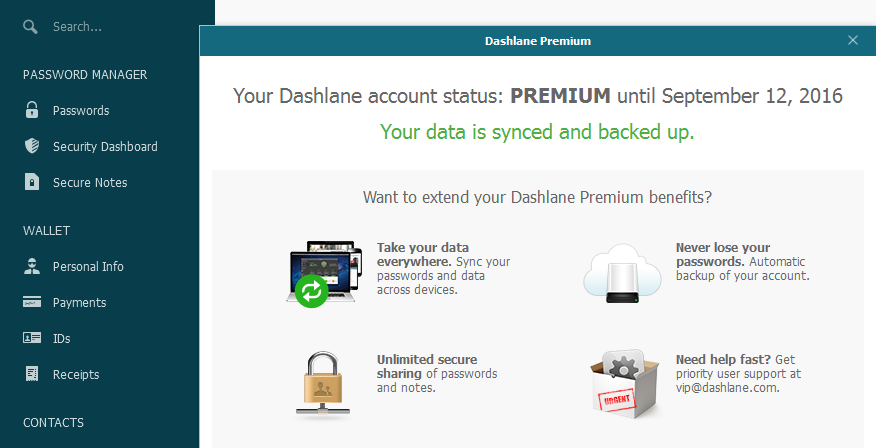Go to Security Dashboard
The width and height of the screenshot is (876, 448).
click(105, 146)
